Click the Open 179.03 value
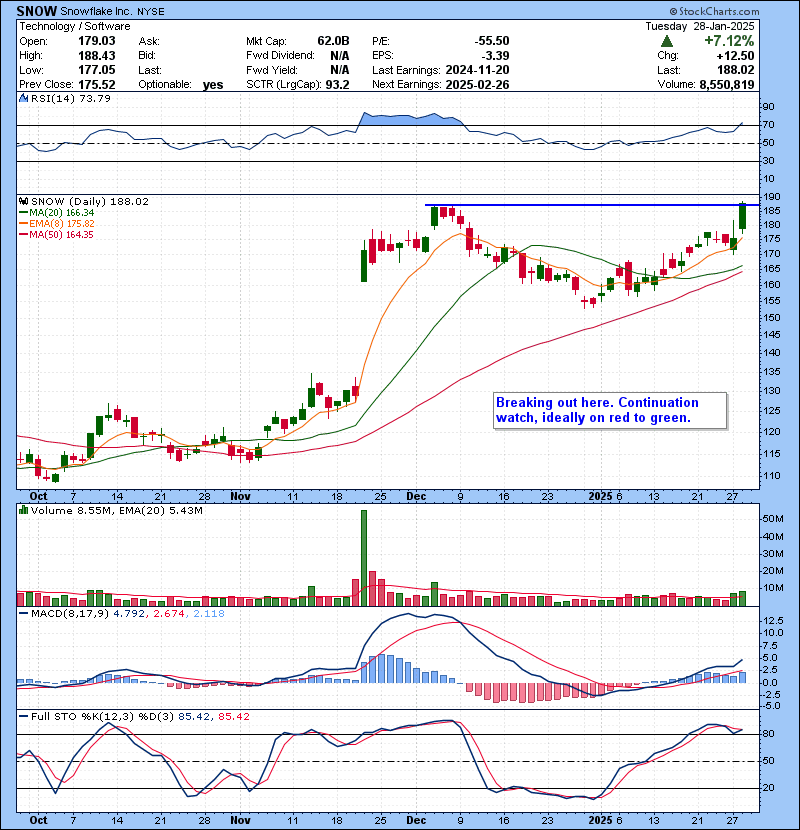The height and width of the screenshot is (830, 800). click(96, 41)
